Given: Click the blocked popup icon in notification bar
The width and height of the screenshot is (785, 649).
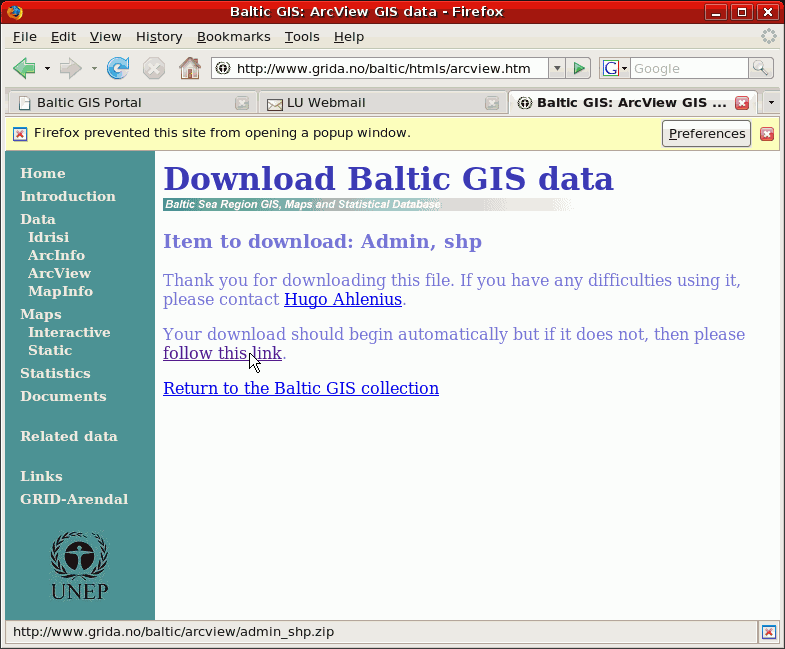Looking at the screenshot, I should [20, 134].
